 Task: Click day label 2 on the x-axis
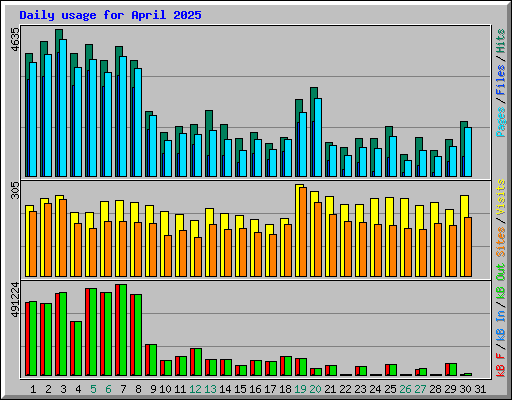click(48, 389)
